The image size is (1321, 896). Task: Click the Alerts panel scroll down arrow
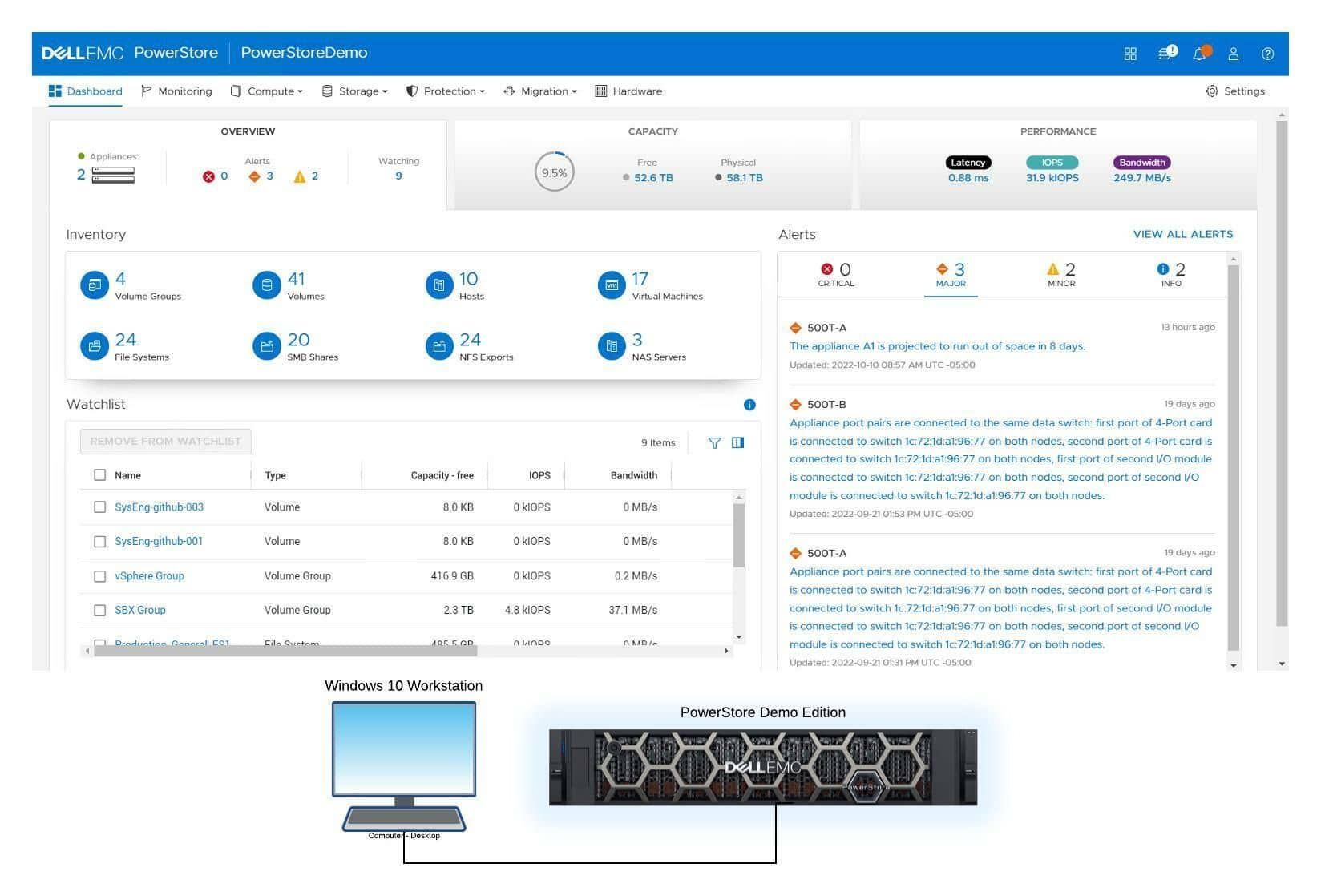click(1234, 665)
